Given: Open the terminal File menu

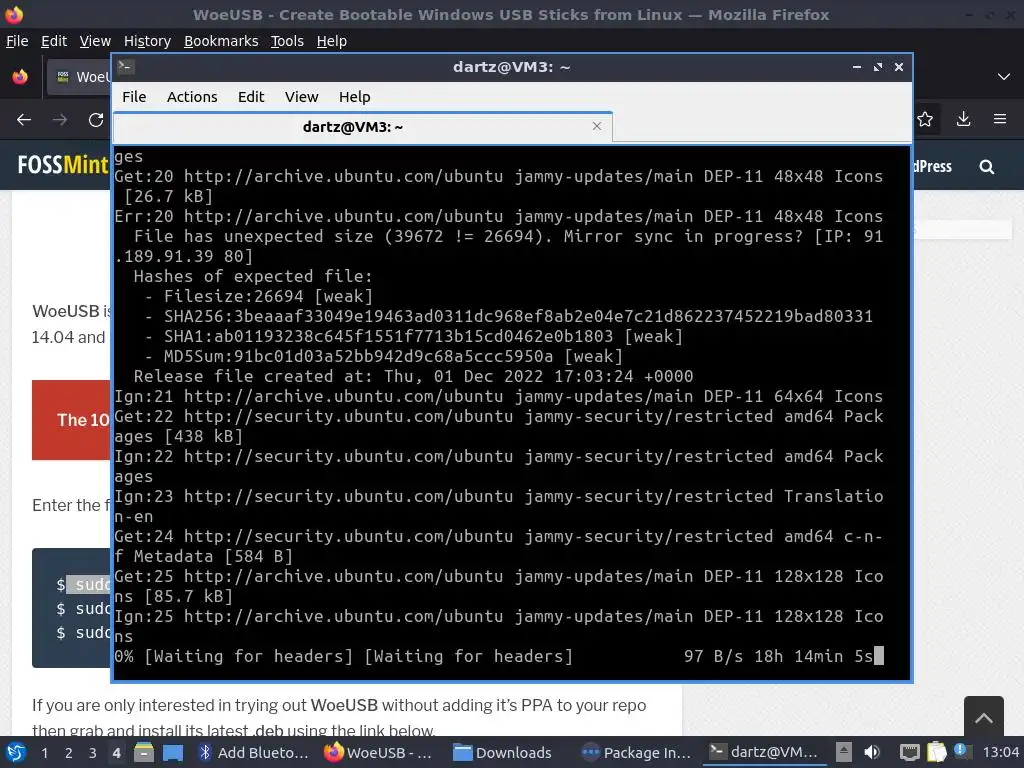Looking at the screenshot, I should pos(134,97).
